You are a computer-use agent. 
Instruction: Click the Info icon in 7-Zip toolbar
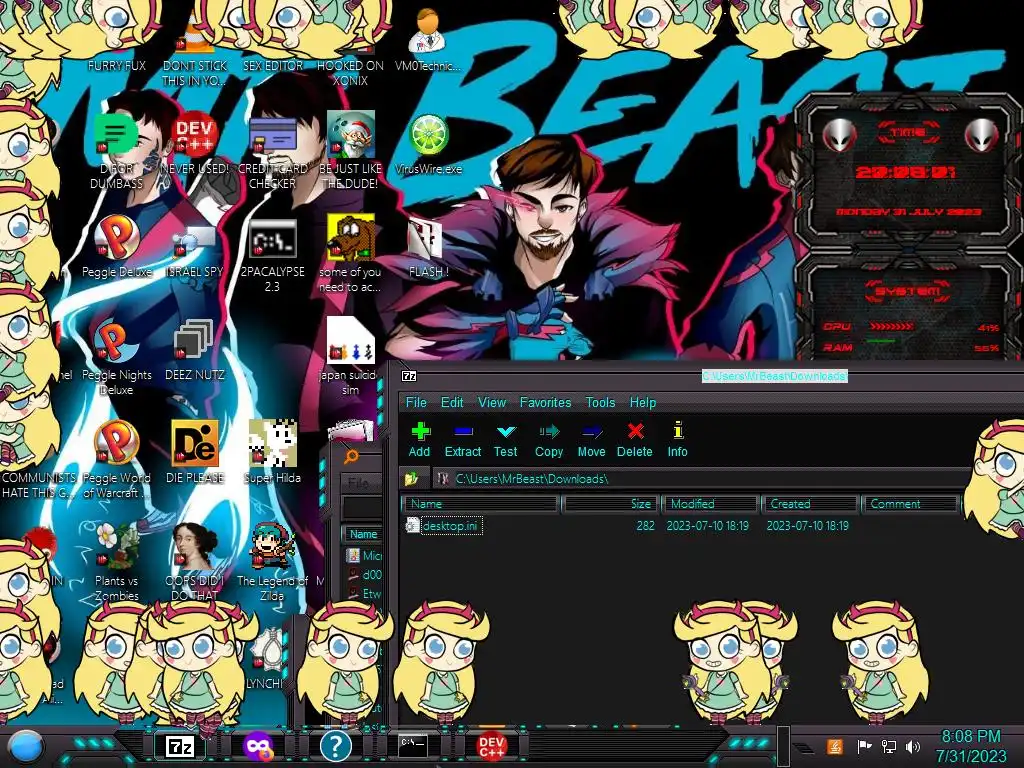677,430
